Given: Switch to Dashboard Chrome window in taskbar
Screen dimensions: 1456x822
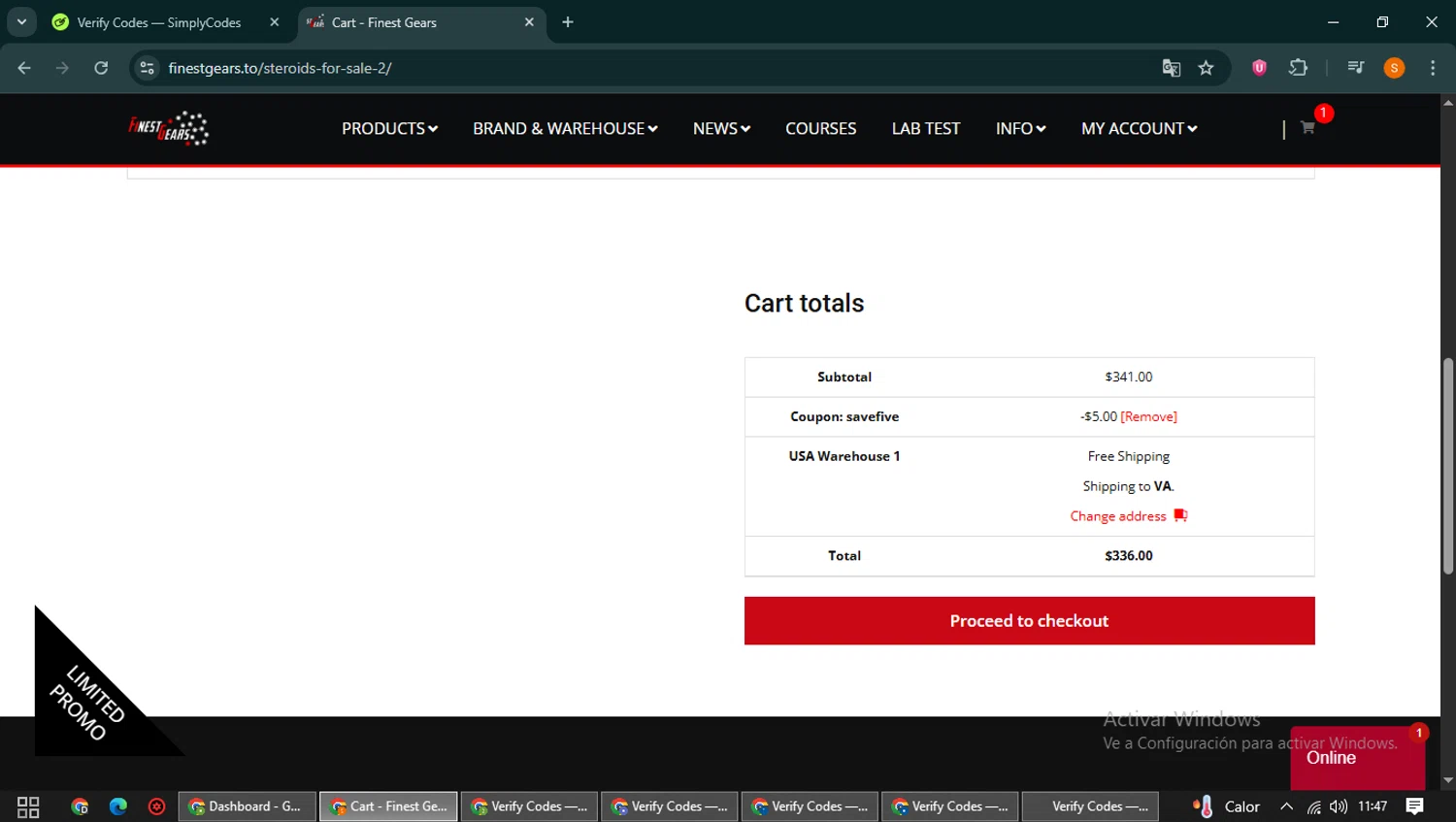Looking at the screenshot, I should click(248, 806).
